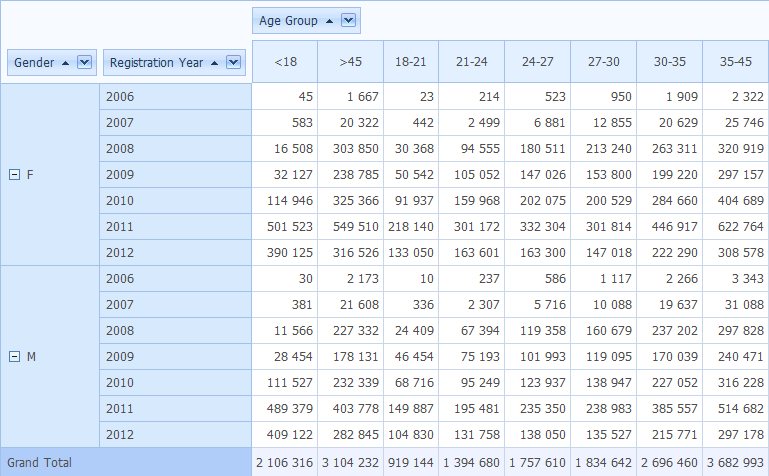Select the 2011 row header under F
Image resolution: width=769 pixels, height=476 pixels.
[176, 226]
